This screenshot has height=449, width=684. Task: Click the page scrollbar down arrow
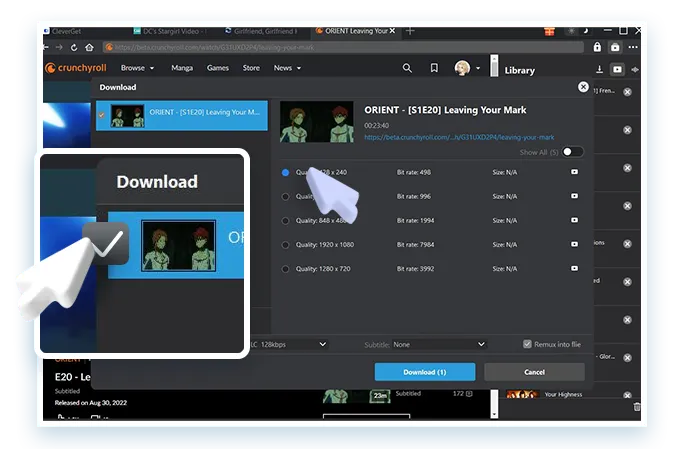coord(494,414)
